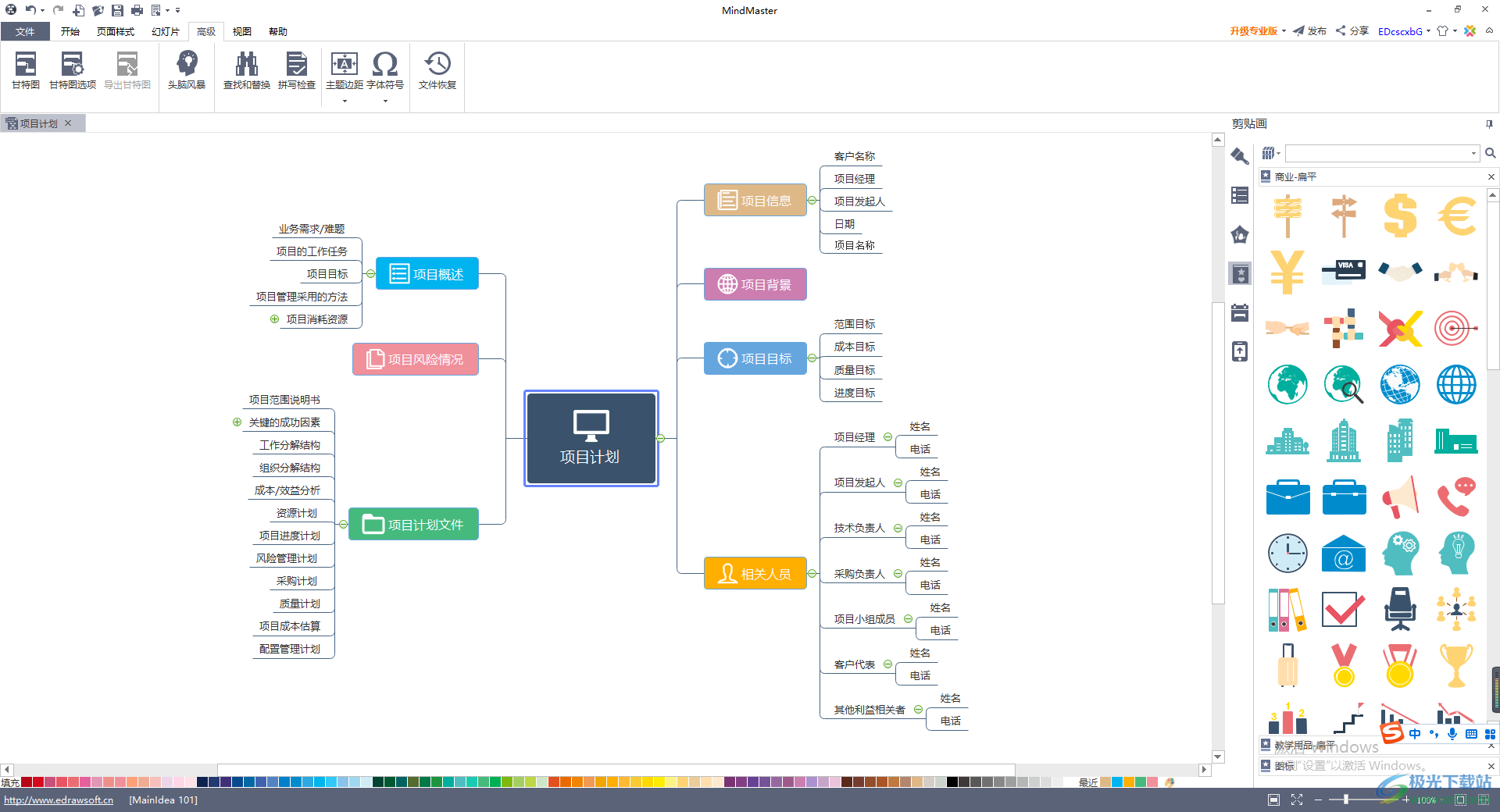Image resolution: width=1500 pixels, height=812 pixels.
Task: Run the spell check tool
Action: 297,70
